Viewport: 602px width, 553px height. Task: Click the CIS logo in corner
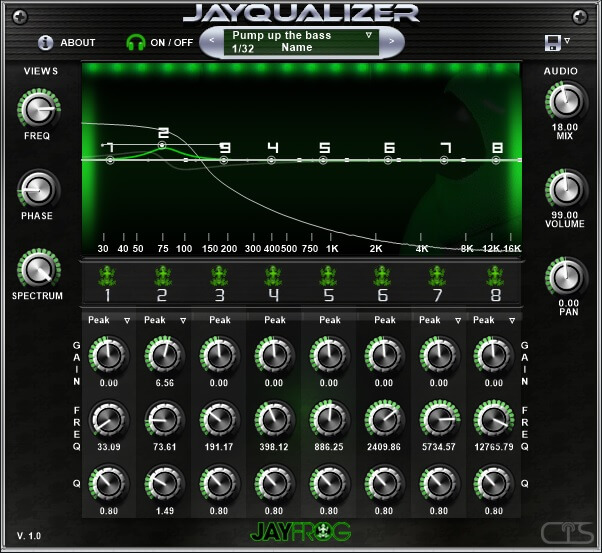click(567, 533)
